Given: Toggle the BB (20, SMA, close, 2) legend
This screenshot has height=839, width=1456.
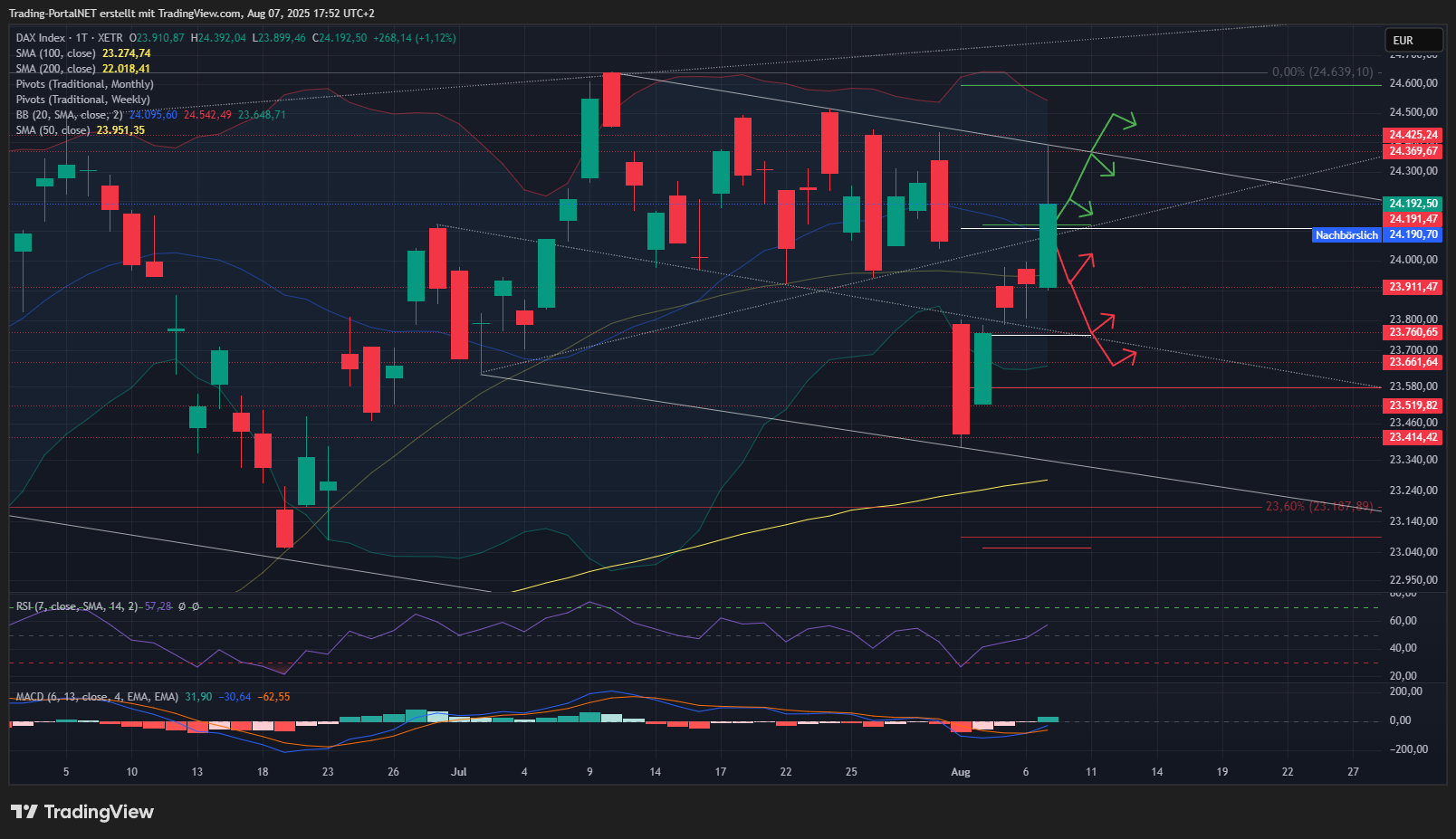Looking at the screenshot, I should coord(69,115).
